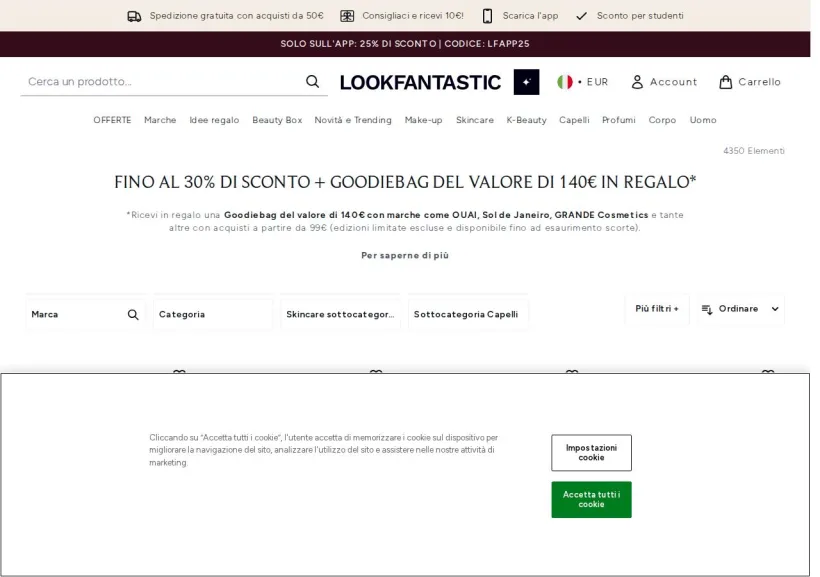Open the Beauty Box menu

point(277,120)
